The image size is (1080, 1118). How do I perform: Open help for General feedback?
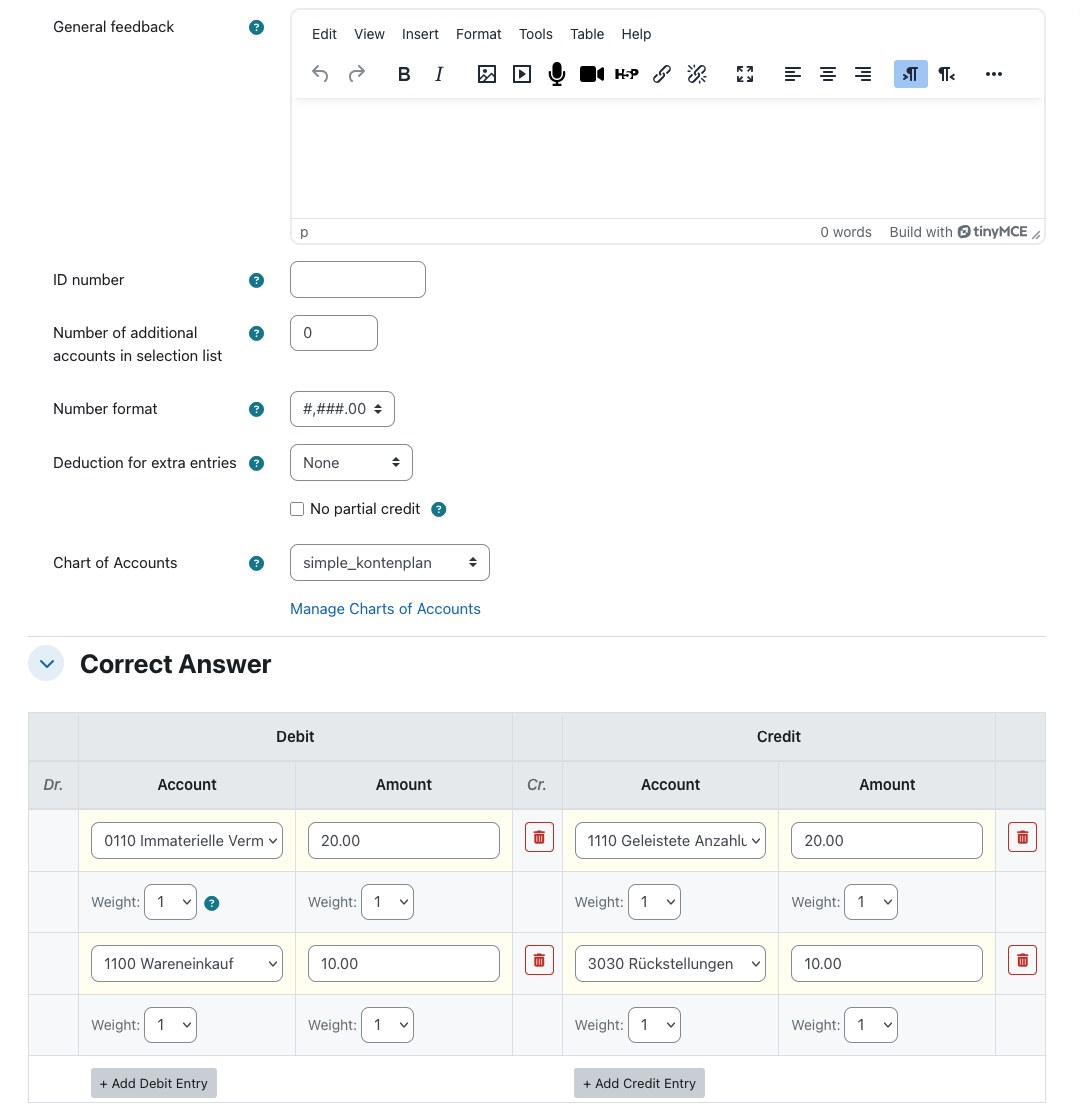[x=257, y=27]
